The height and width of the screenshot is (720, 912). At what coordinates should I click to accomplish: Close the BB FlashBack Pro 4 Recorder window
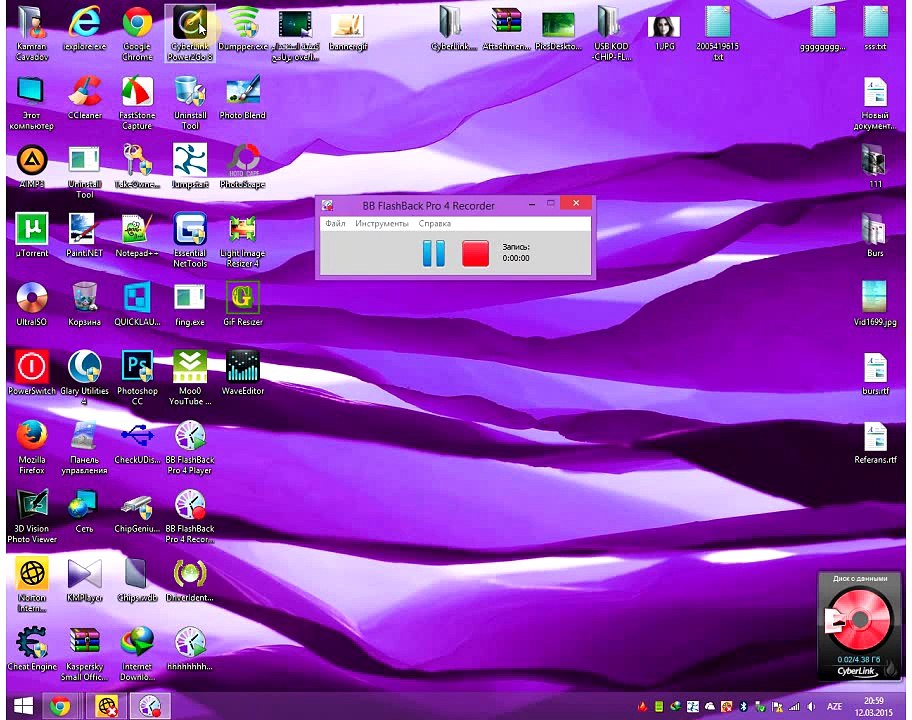pos(576,203)
